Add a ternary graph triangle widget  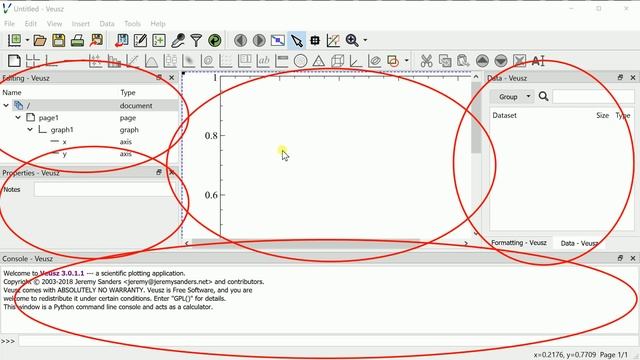[319, 61]
